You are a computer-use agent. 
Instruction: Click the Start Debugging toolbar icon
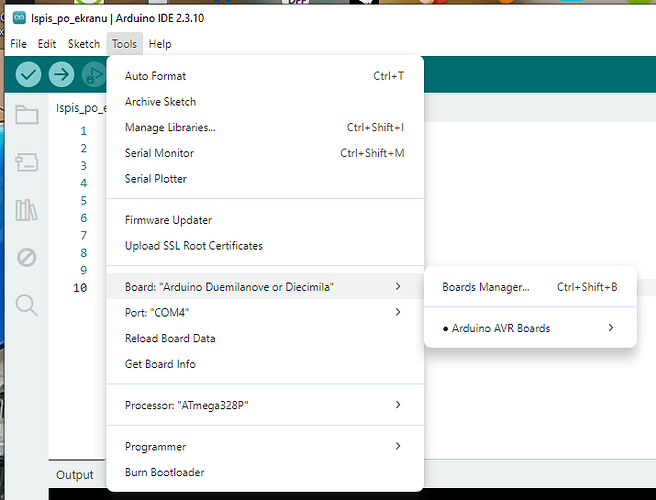click(x=94, y=74)
